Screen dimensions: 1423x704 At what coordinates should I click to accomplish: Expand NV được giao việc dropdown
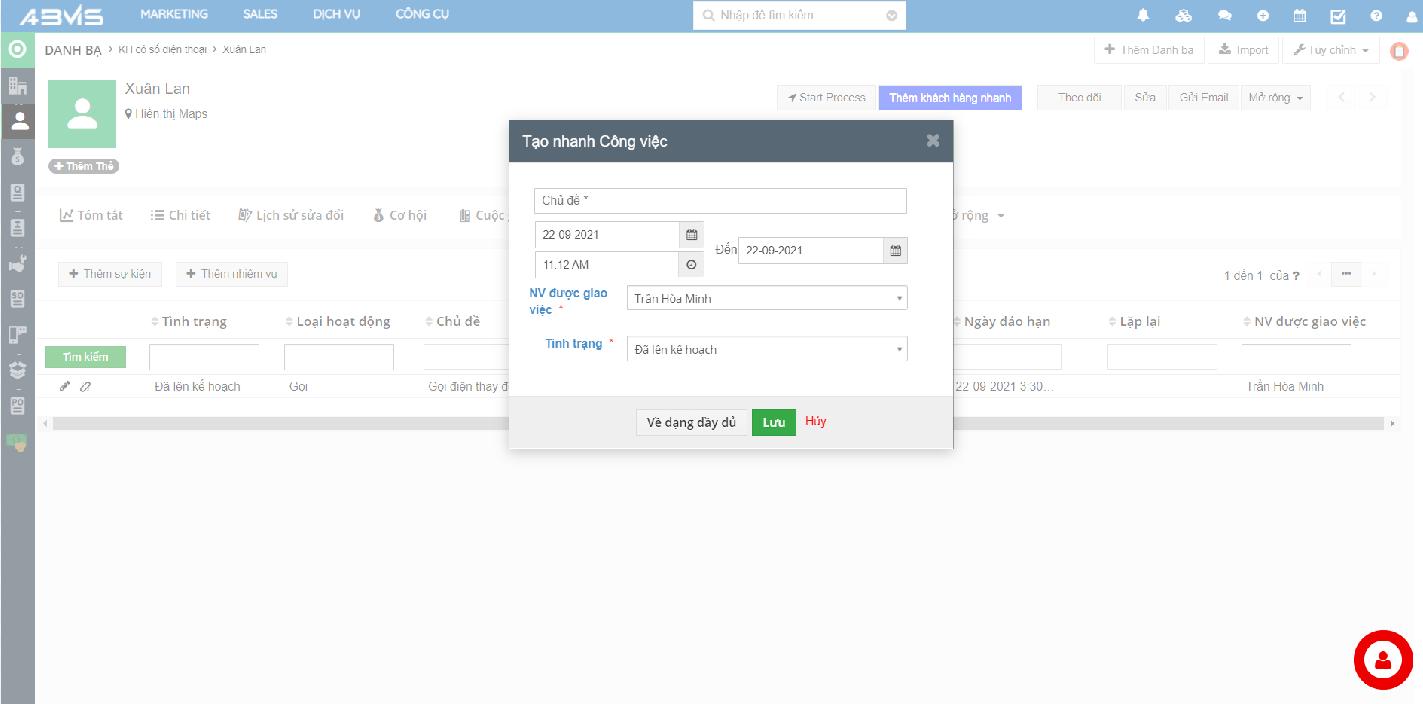(x=767, y=298)
